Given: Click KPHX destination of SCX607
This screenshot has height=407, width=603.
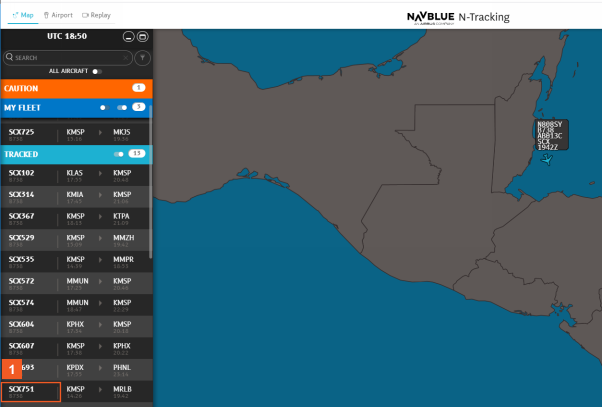Looking at the screenshot, I should click(x=122, y=346).
